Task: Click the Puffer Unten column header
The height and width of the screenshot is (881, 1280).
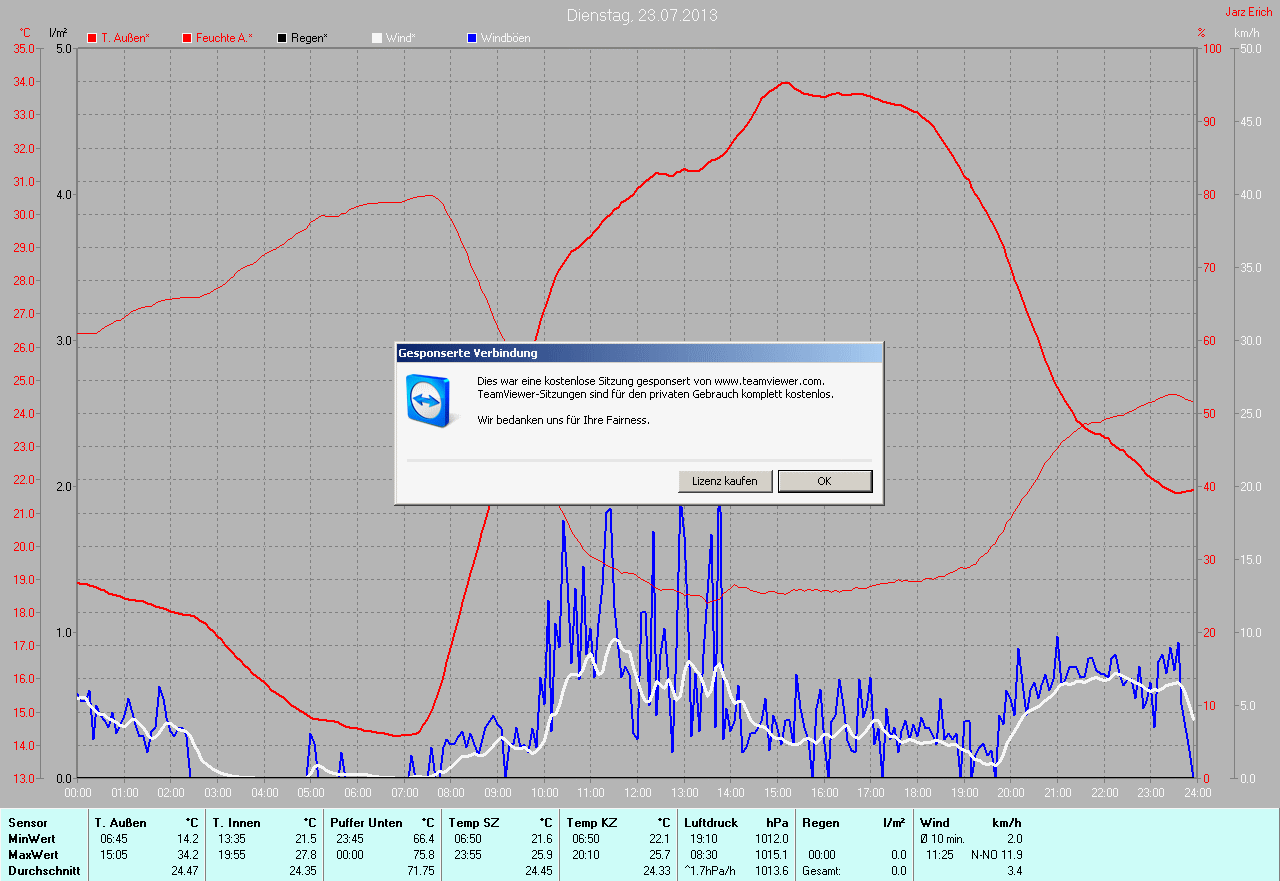Action: coord(366,823)
